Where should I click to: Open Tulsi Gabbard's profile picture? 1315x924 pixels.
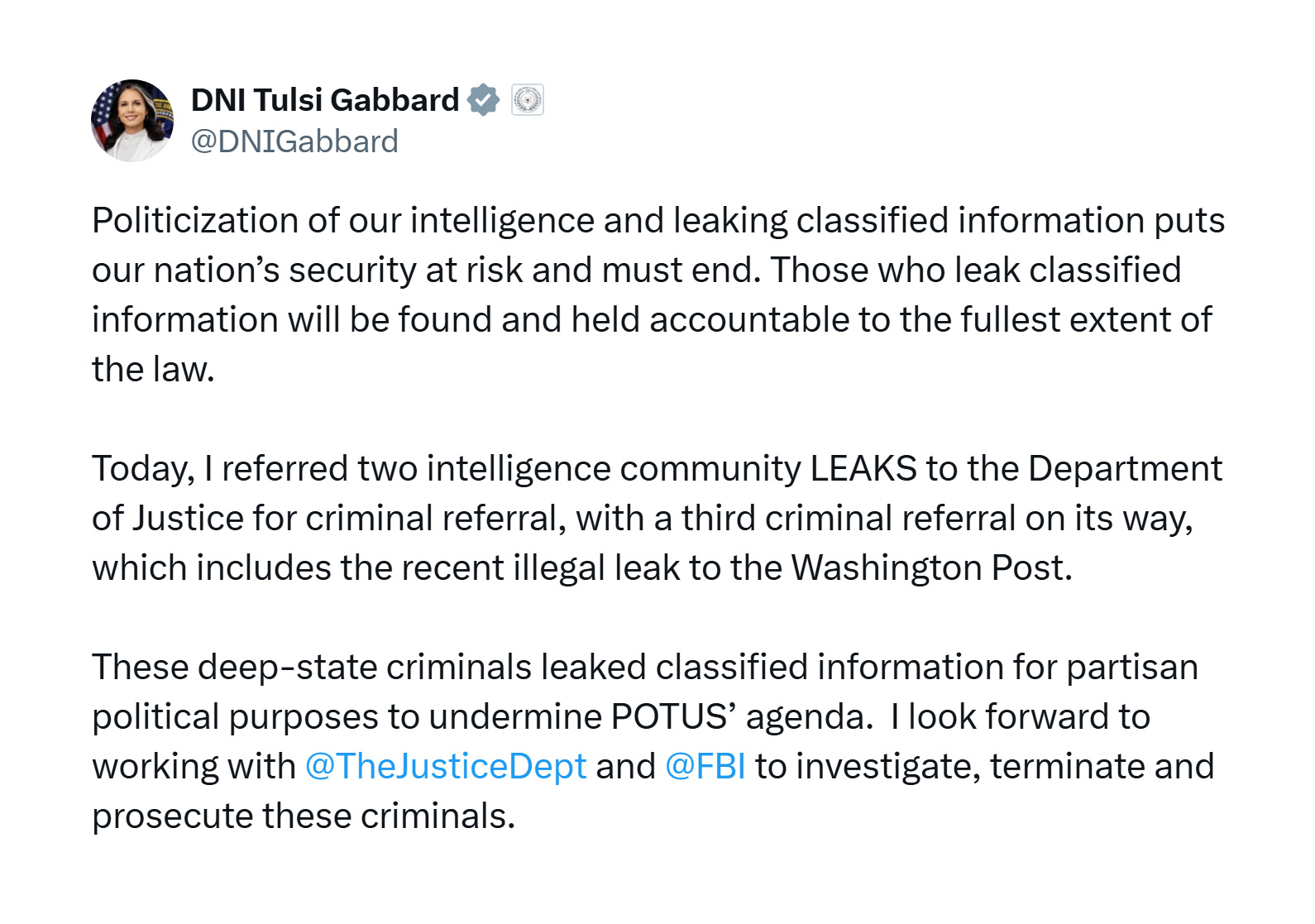[132, 121]
